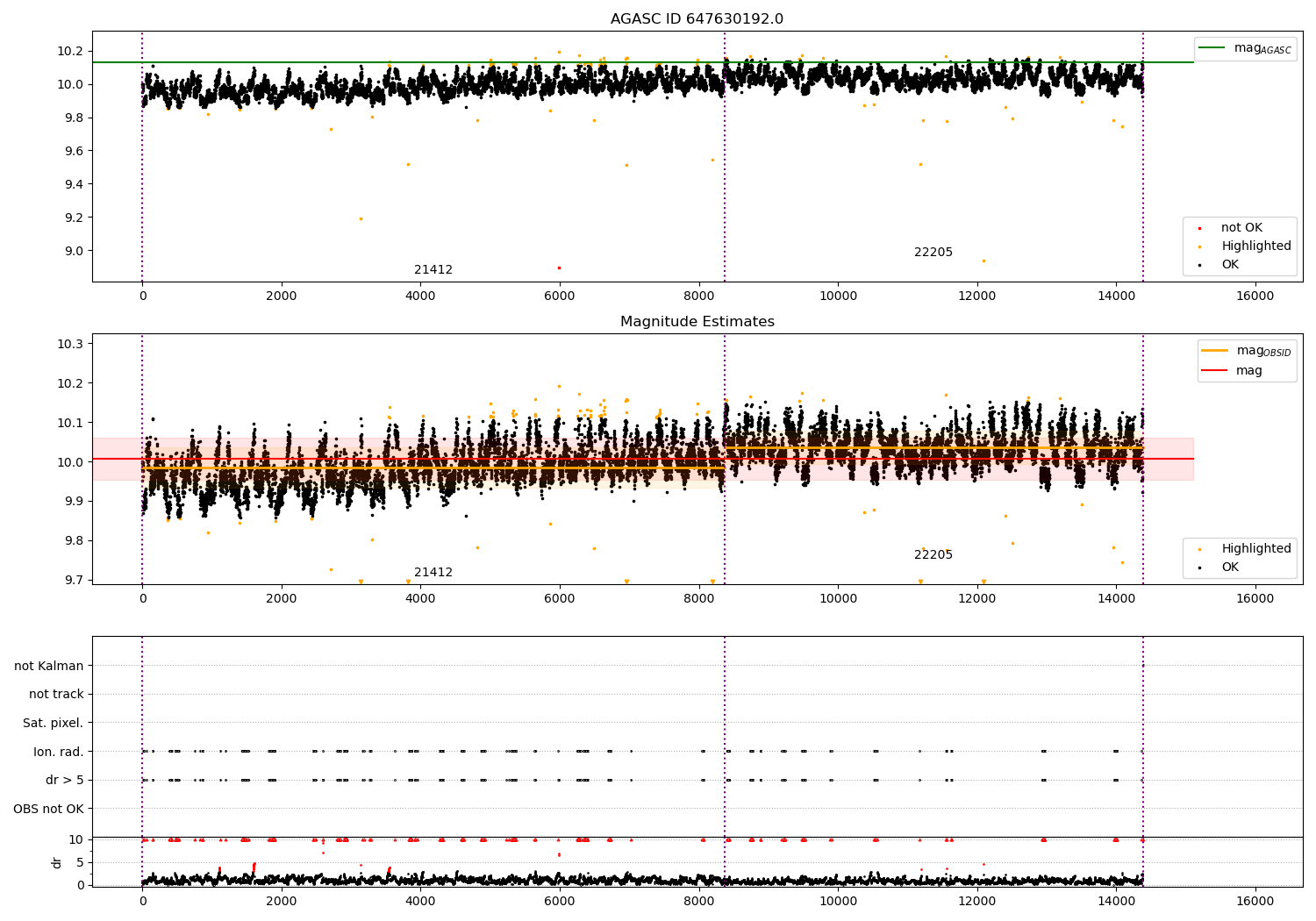
Task: Click the 'OBS not OK' row label
Action: [x=49, y=809]
